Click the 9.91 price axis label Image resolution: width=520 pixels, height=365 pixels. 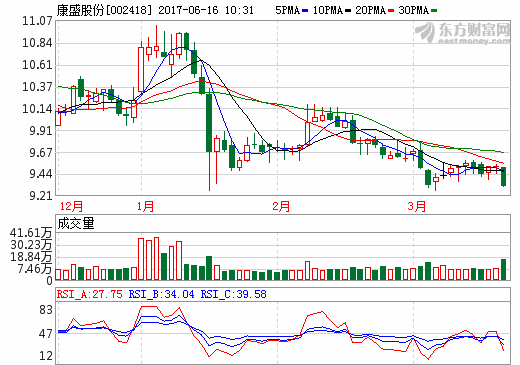point(41,131)
